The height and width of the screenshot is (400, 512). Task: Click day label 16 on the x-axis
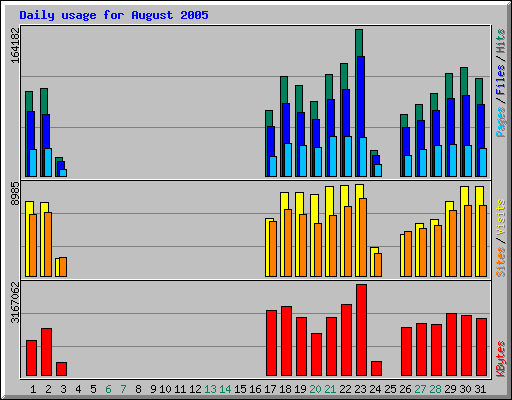click(x=255, y=389)
